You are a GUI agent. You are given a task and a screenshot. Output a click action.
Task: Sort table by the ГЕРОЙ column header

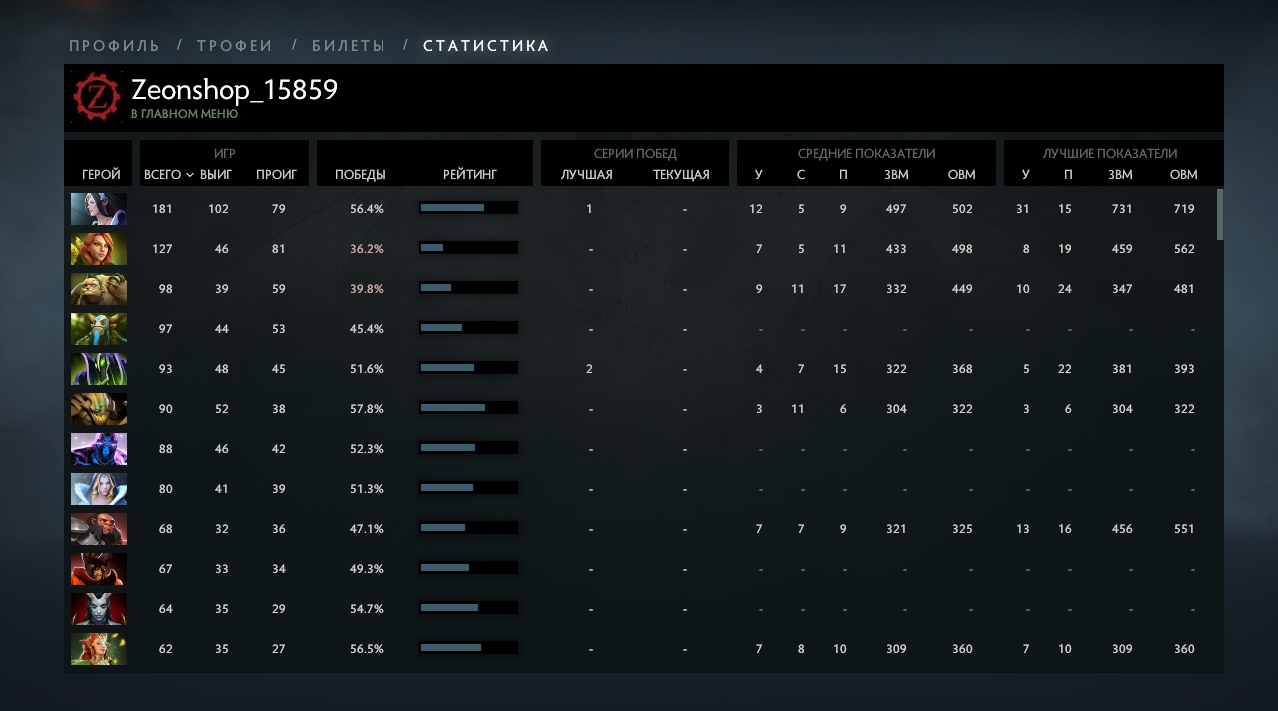[101, 175]
